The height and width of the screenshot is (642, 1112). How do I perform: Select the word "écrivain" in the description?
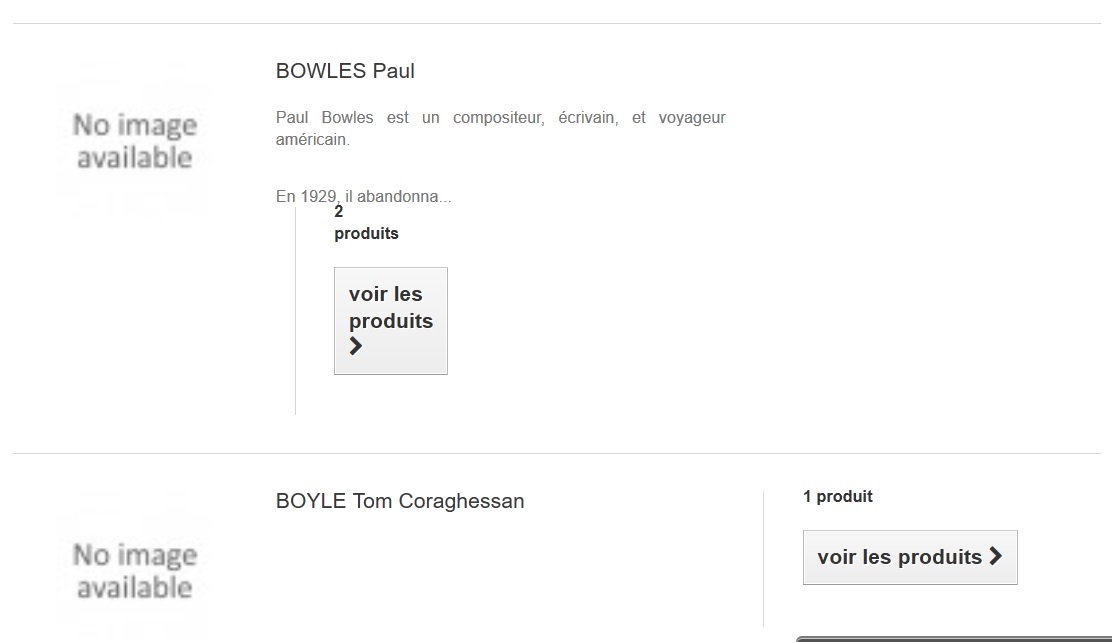pyautogui.click(x=588, y=118)
